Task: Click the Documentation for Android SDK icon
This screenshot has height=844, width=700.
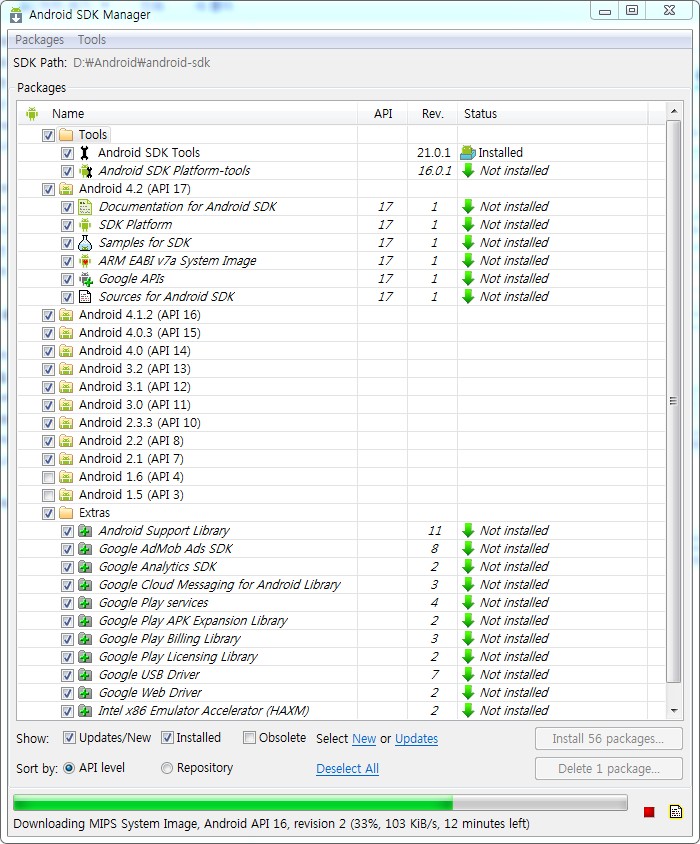Action: pos(85,207)
